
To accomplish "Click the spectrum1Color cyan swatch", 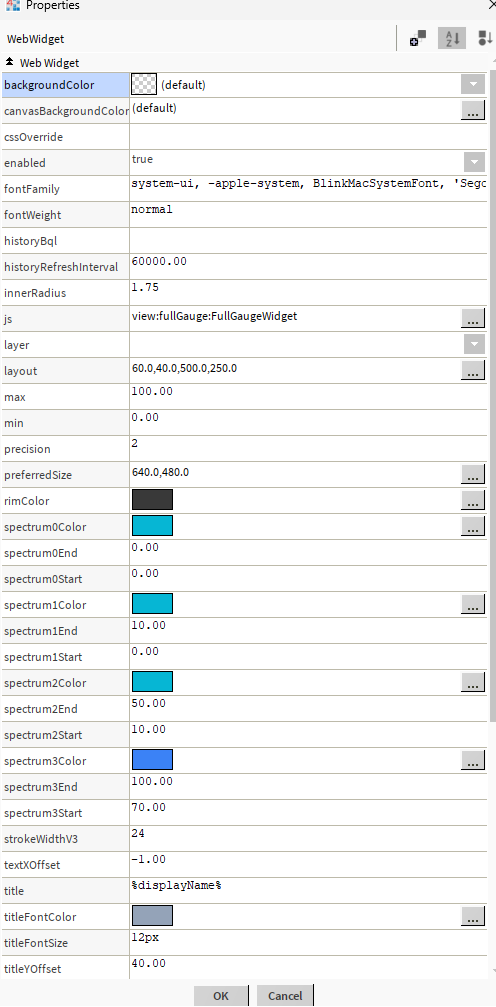I will pyautogui.click(x=152, y=604).
